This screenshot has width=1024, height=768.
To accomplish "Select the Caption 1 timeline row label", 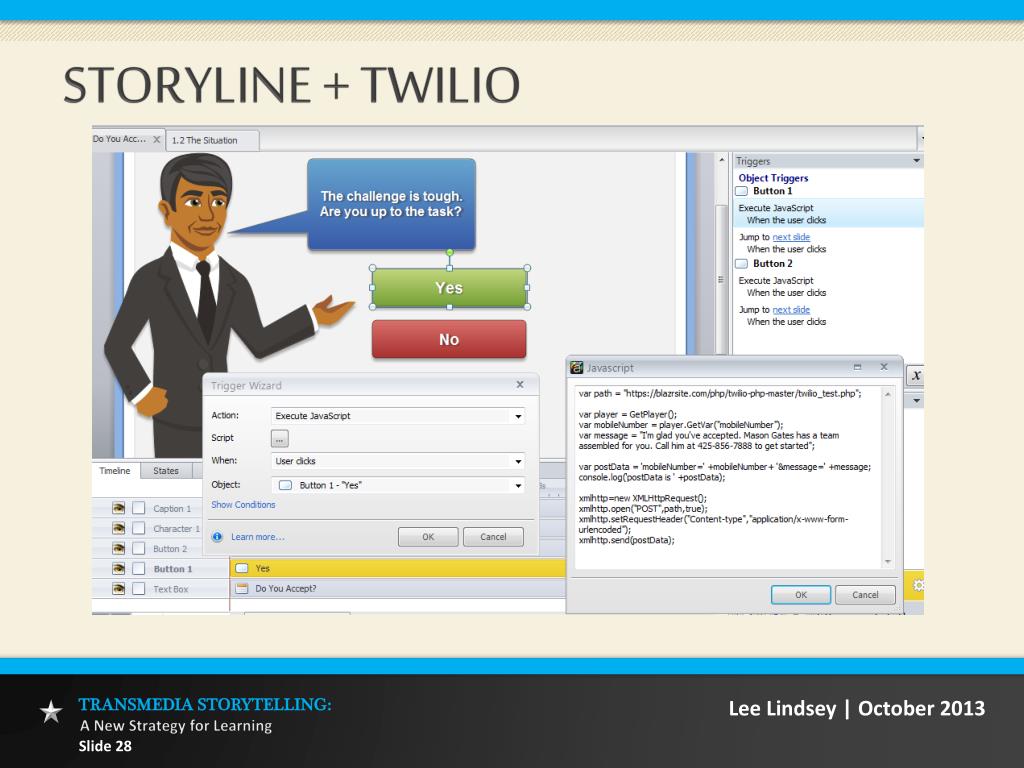I will click(172, 508).
